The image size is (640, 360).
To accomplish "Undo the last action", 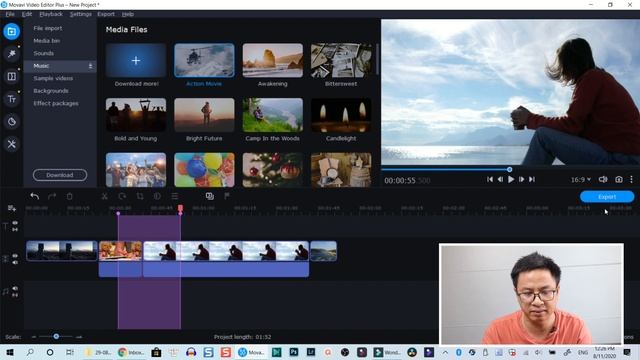I will click(x=35, y=196).
